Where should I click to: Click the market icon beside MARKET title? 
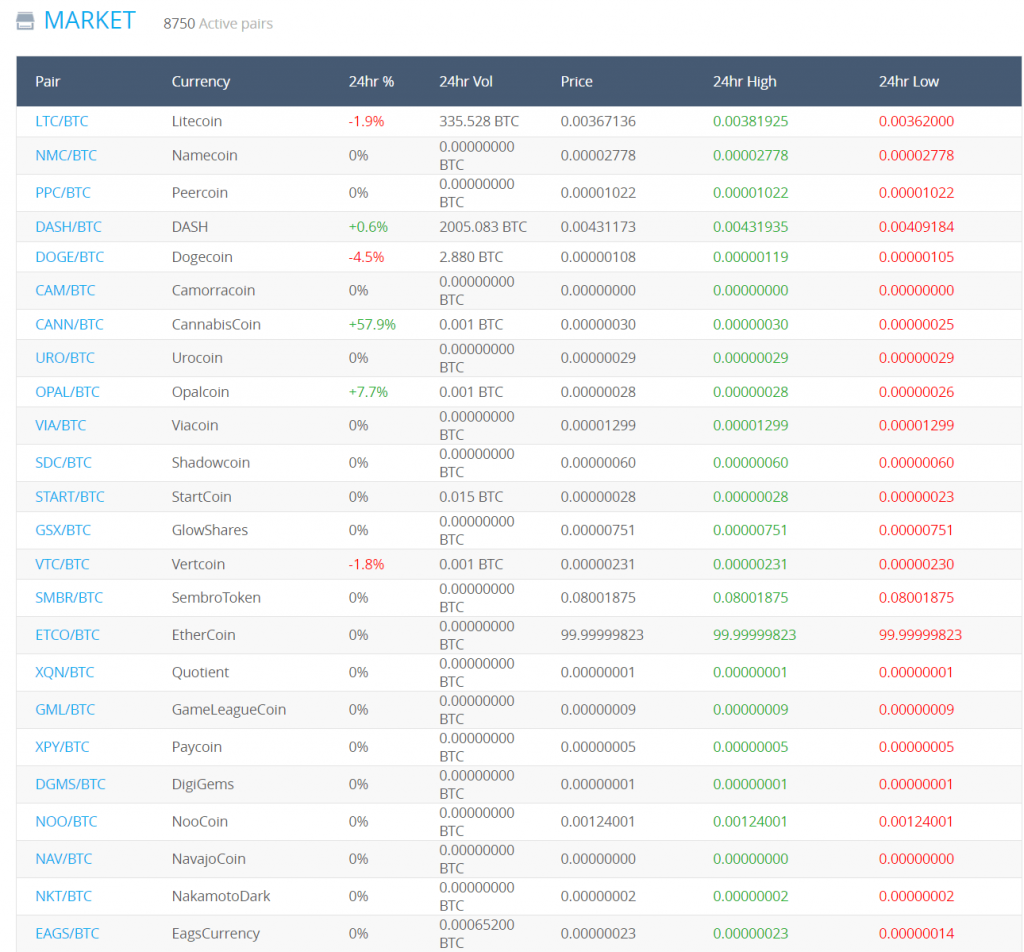[25, 21]
